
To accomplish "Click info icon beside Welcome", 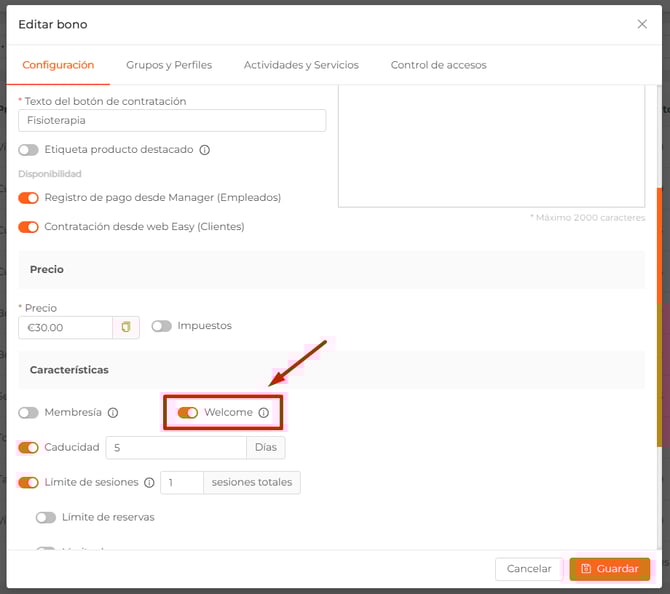I will (264, 413).
